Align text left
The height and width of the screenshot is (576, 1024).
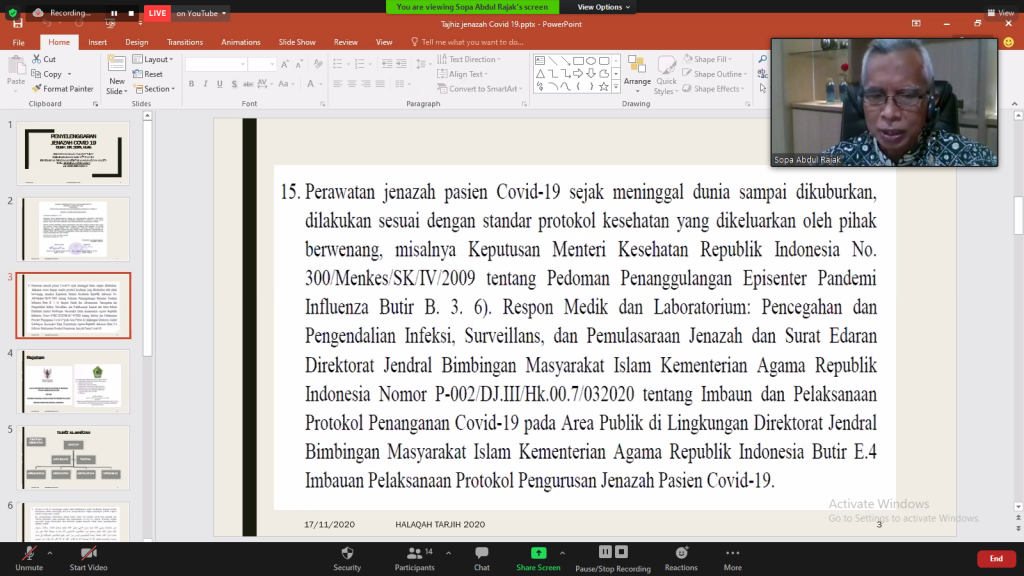click(338, 84)
